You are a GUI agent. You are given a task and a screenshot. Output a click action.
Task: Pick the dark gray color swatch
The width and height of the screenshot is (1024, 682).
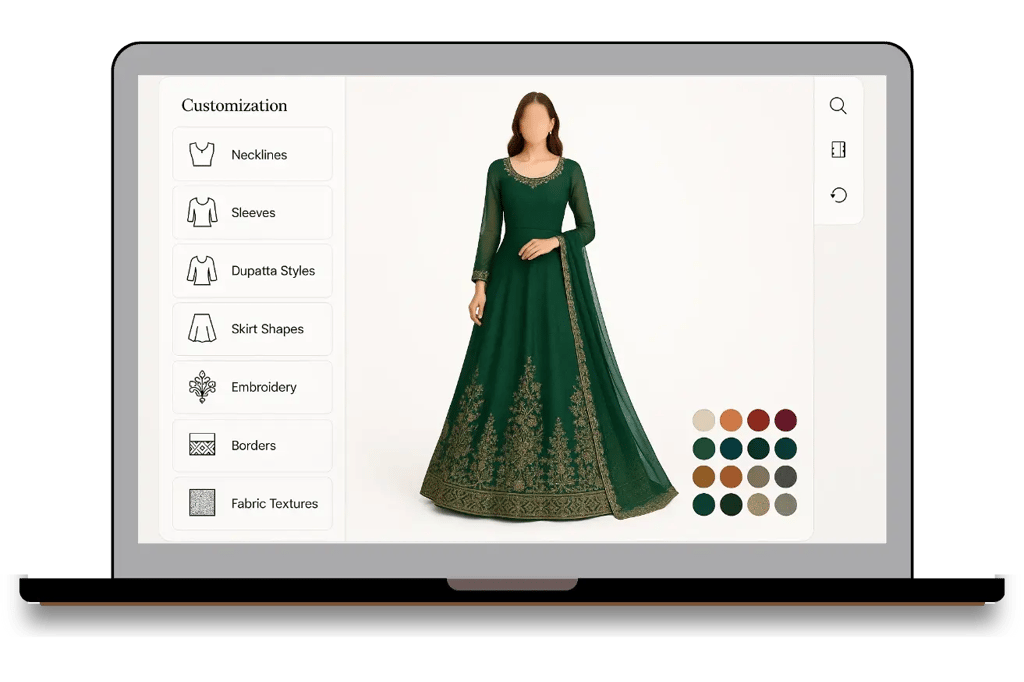tap(787, 477)
